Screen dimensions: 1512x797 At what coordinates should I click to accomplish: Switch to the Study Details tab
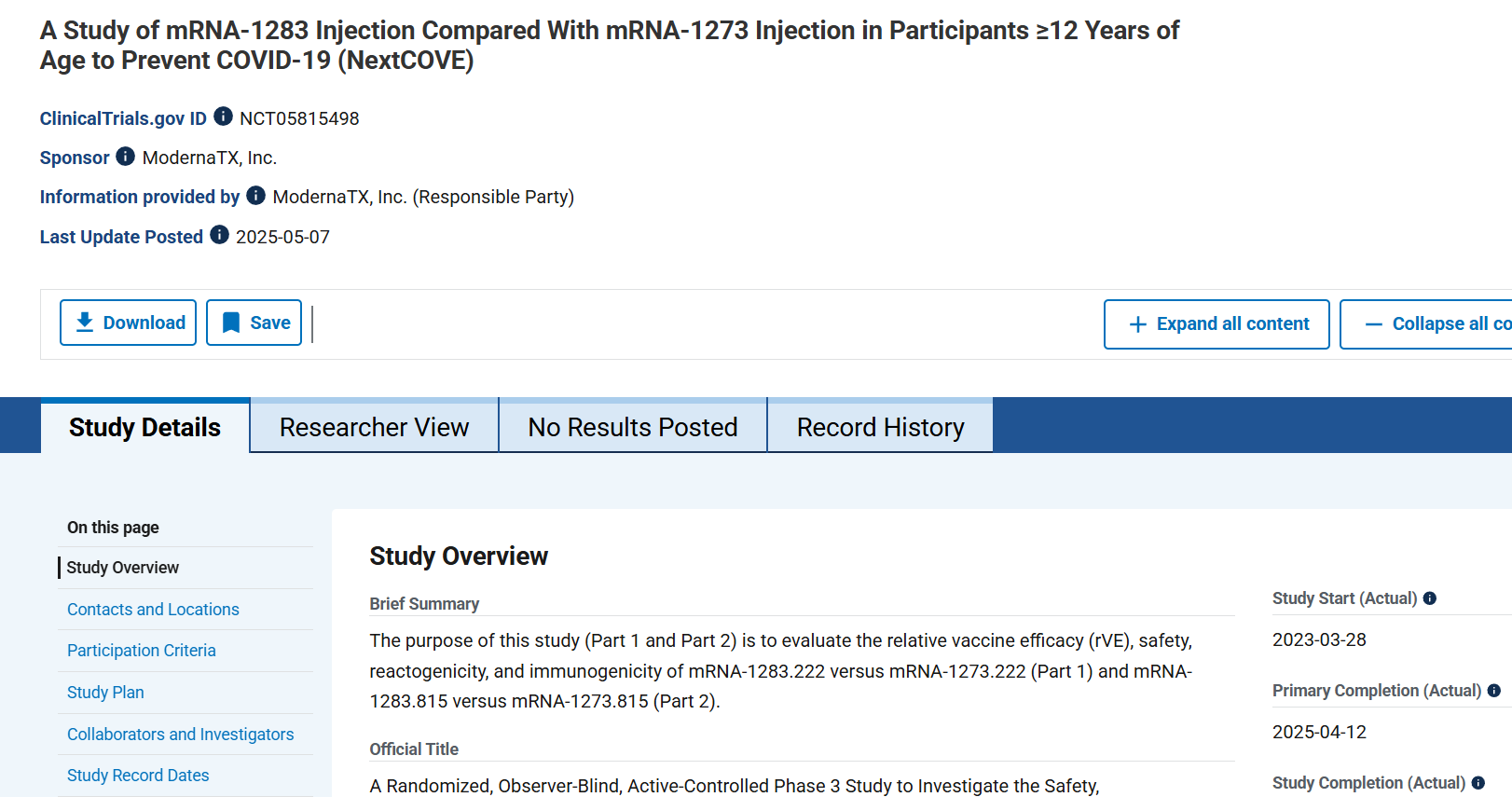pyautogui.click(x=144, y=427)
